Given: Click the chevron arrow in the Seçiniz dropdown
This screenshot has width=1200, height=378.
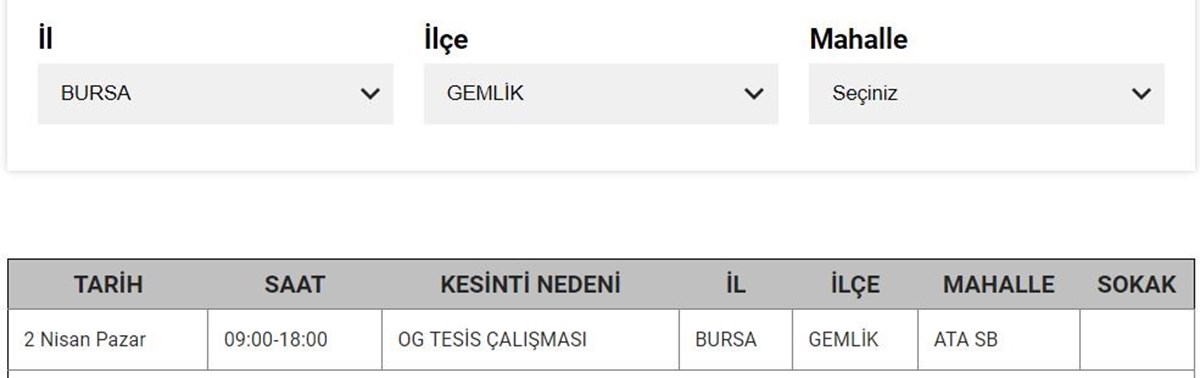Looking at the screenshot, I should [1141, 94].
